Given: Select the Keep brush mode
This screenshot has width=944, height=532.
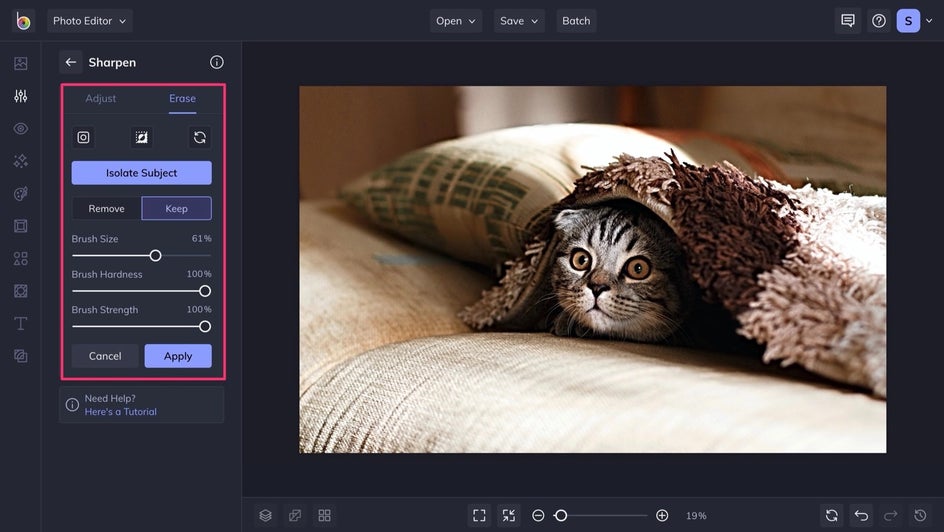Looking at the screenshot, I should coord(176,208).
